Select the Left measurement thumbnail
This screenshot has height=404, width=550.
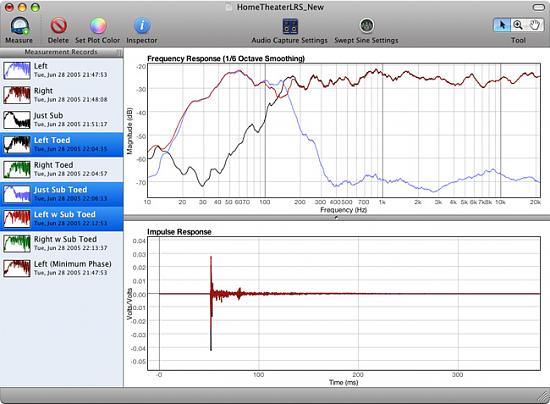[x=17, y=70]
